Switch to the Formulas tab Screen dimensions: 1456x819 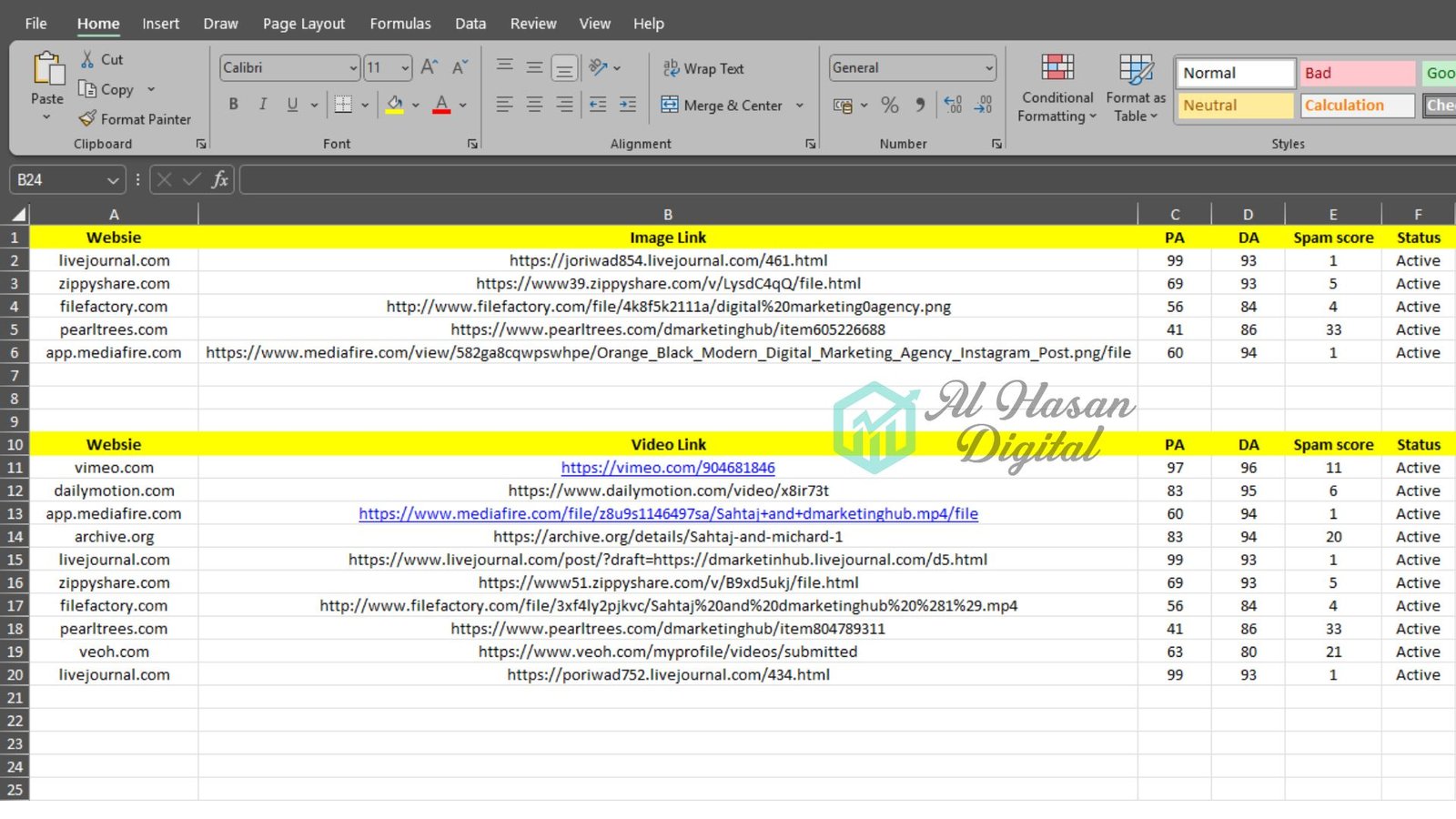(400, 24)
